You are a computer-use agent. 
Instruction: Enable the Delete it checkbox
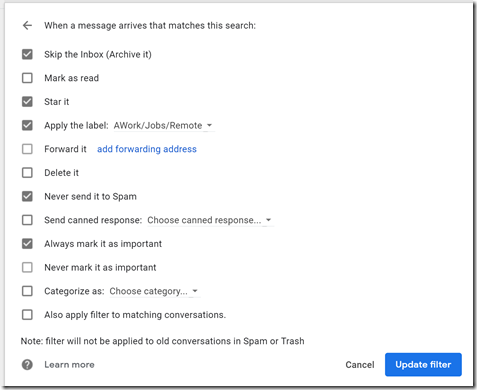tap(27, 173)
